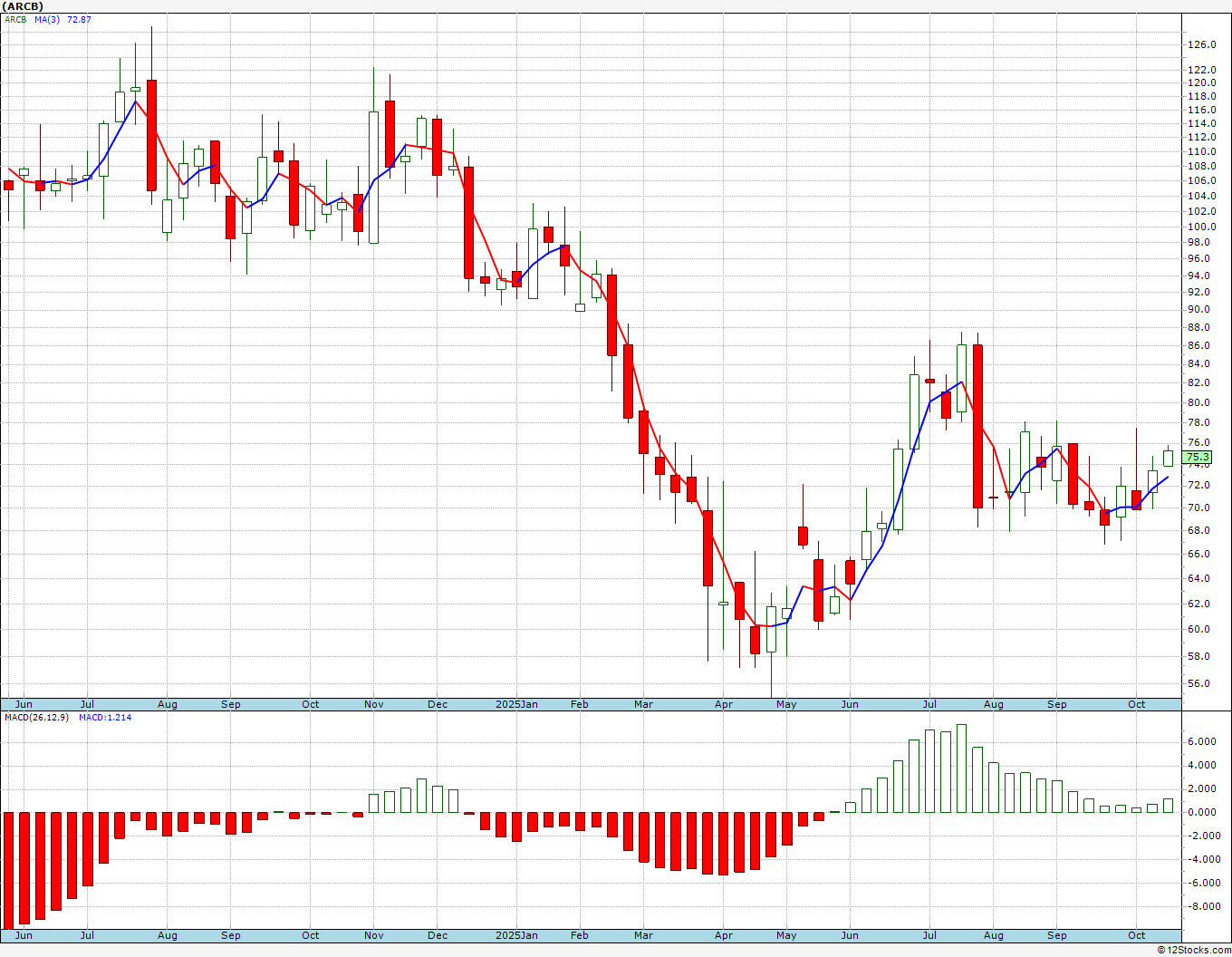Click the 72.87 moving average value
This screenshot has width=1232, height=957.
coord(79,19)
